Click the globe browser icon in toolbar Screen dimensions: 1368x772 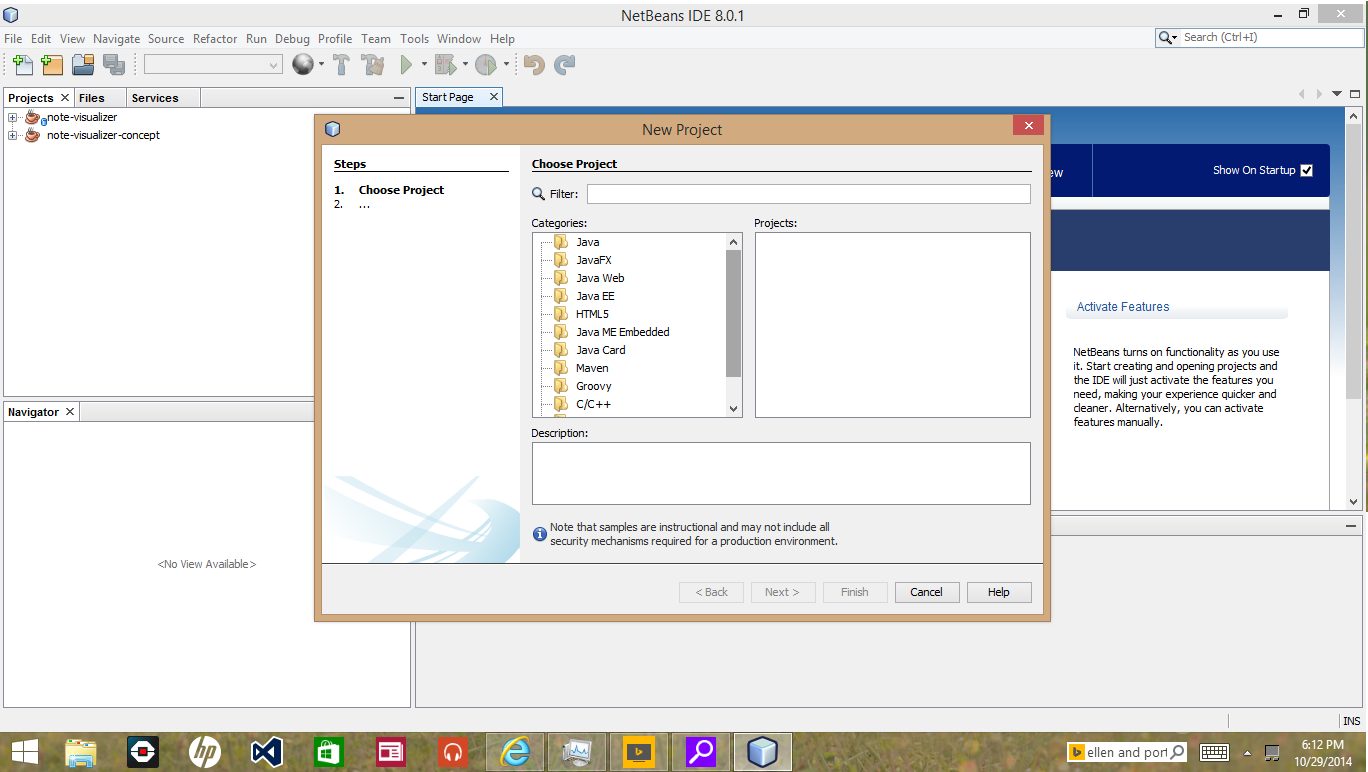point(303,65)
